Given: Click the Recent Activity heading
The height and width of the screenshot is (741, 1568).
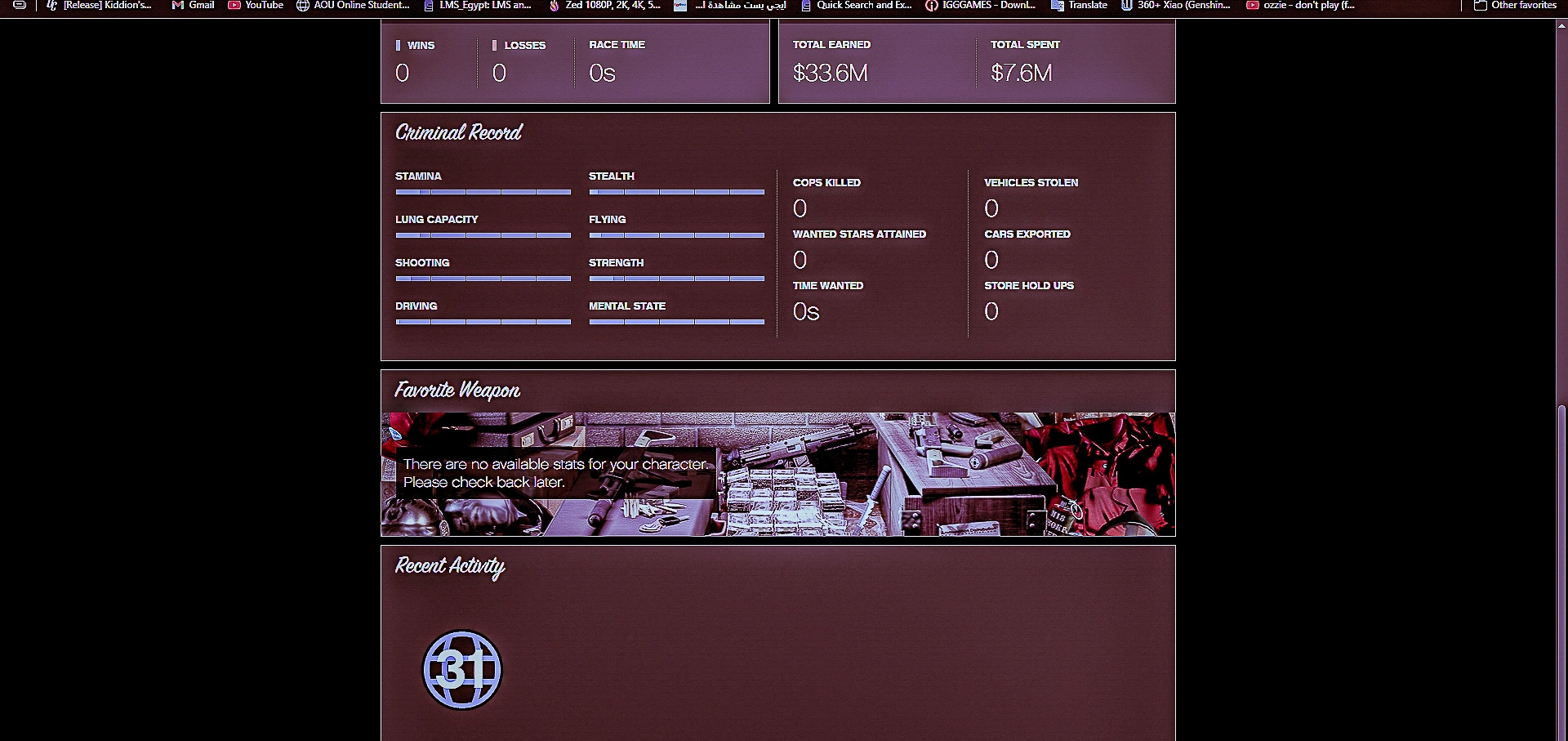Looking at the screenshot, I should (450, 566).
